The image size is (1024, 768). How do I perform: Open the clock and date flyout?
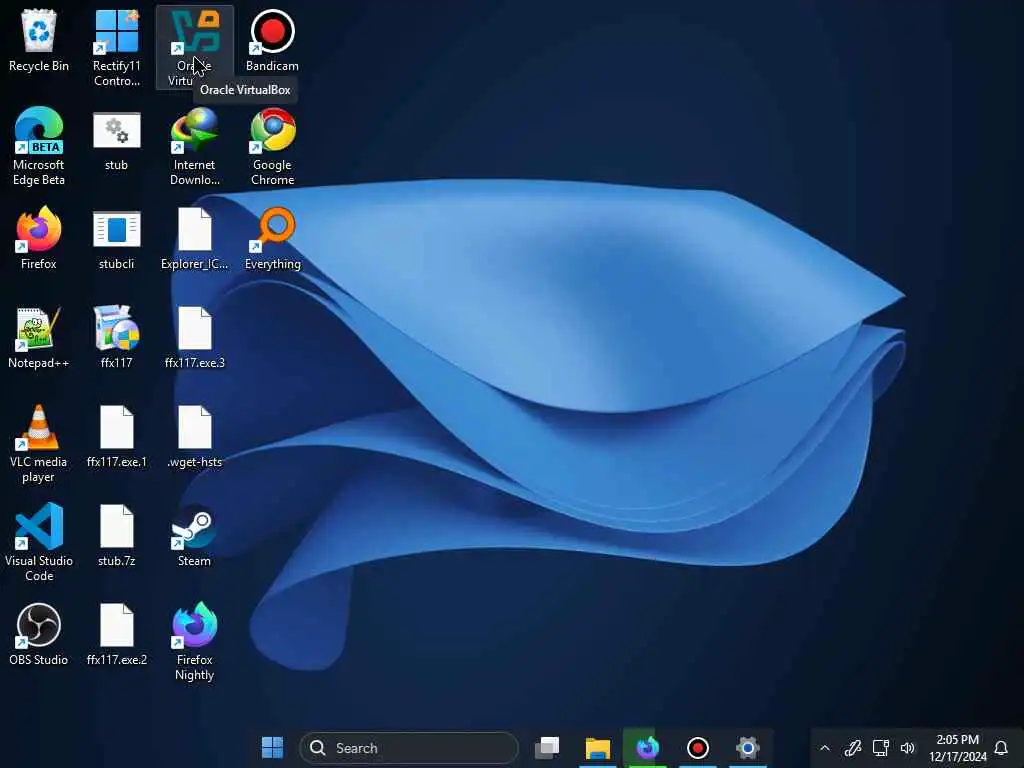[x=957, y=748]
